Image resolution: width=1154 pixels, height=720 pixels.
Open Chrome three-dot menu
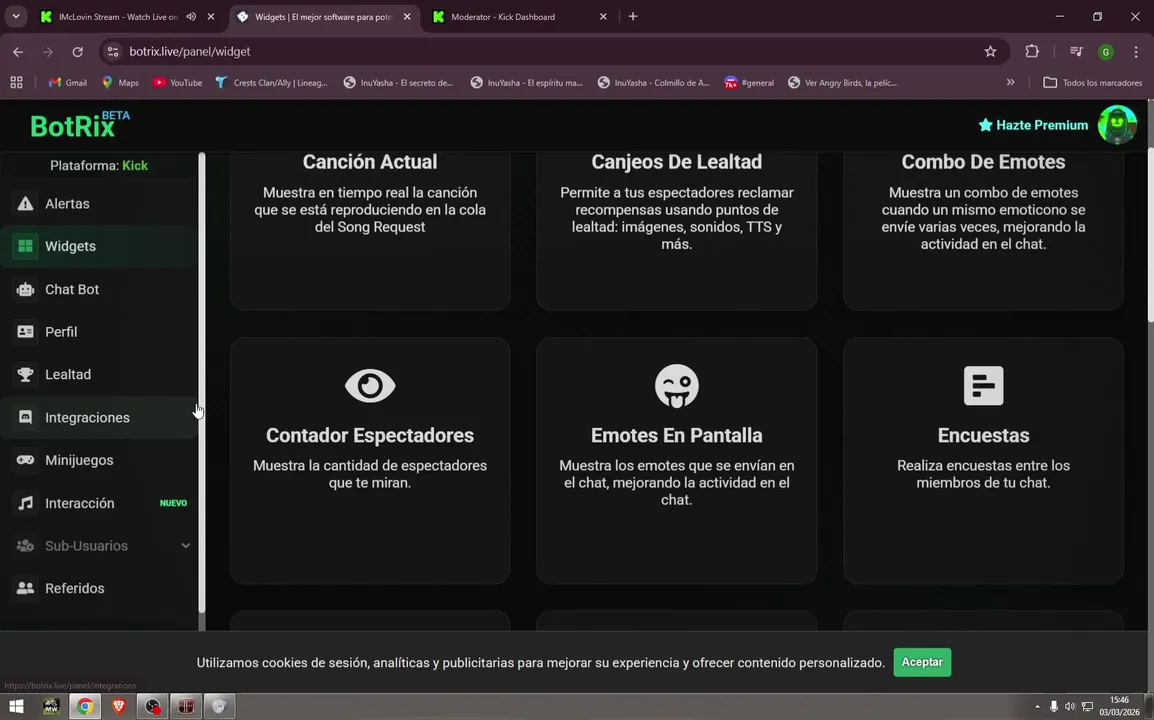(x=1136, y=52)
